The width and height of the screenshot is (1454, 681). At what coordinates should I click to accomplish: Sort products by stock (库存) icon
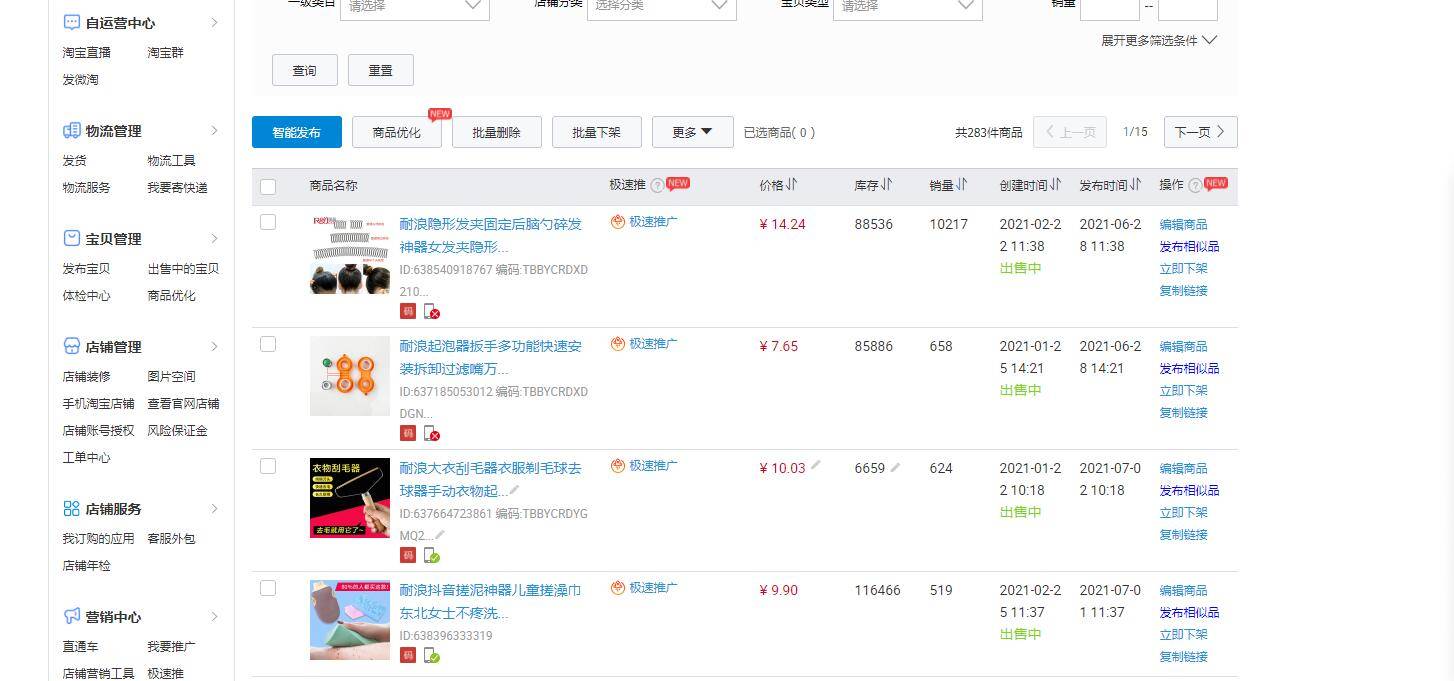point(887,185)
